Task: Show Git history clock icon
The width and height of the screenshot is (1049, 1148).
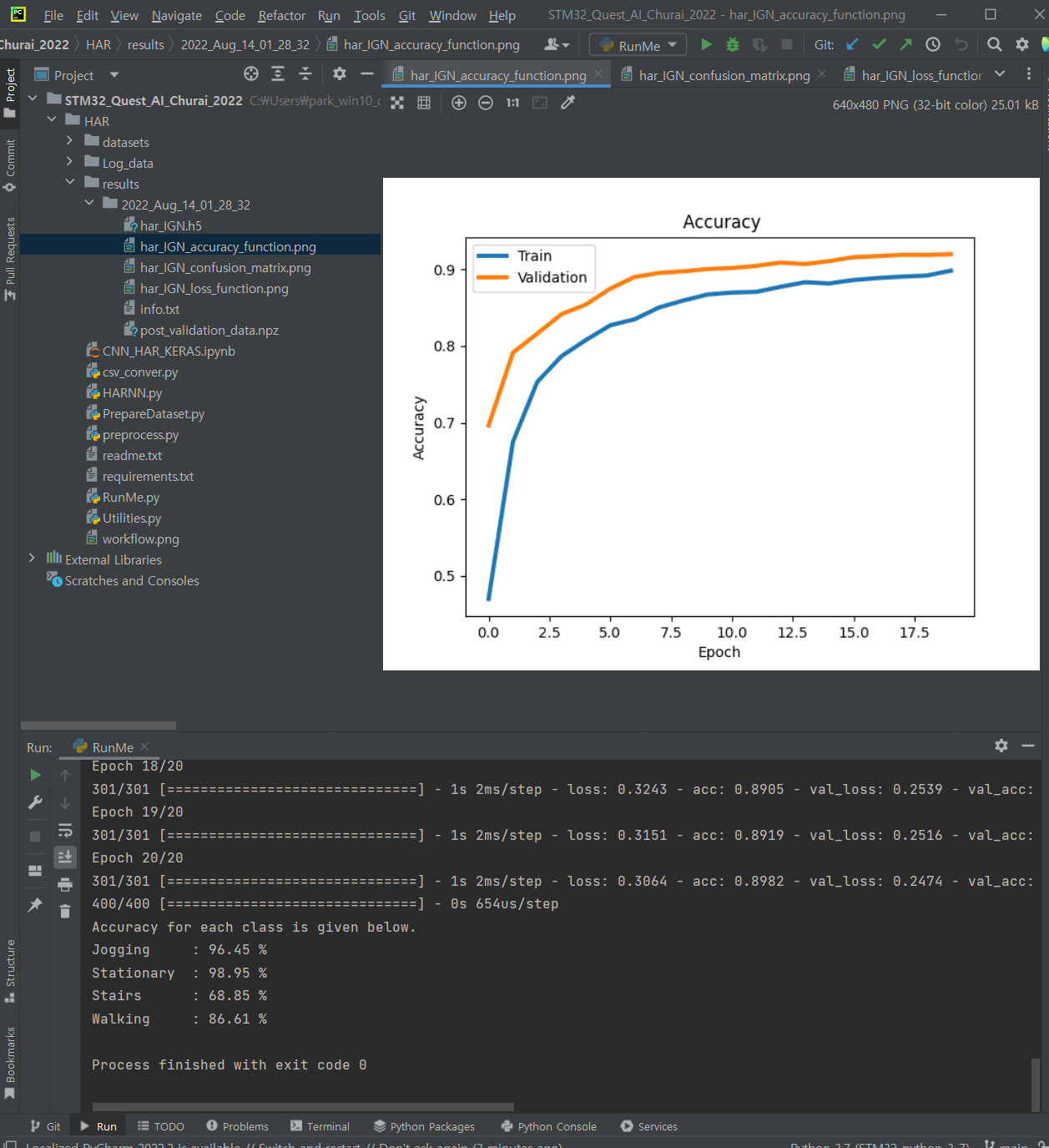Action: click(933, 45)
